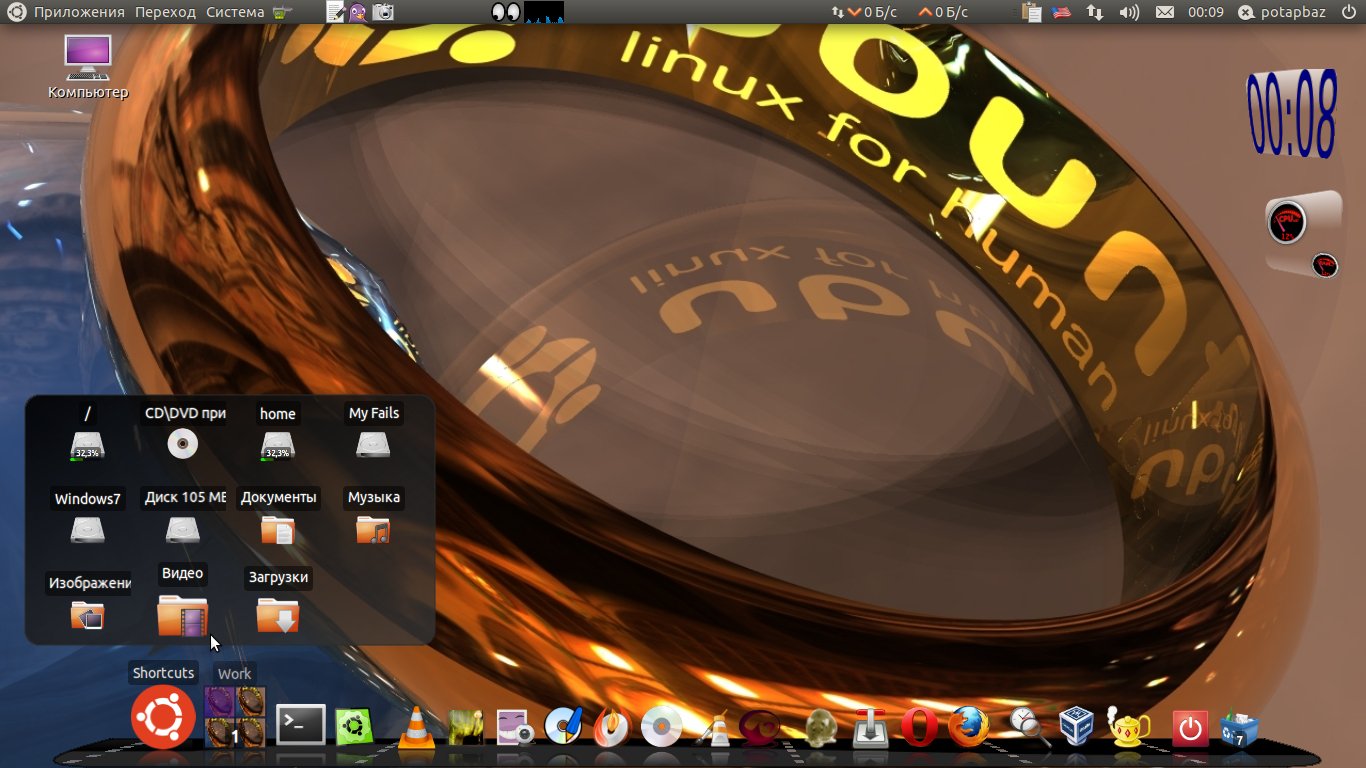Open the green Ubuntu Tweak icon in the dock
This screenshot has height=768, width=1366.
coord(354,728)
